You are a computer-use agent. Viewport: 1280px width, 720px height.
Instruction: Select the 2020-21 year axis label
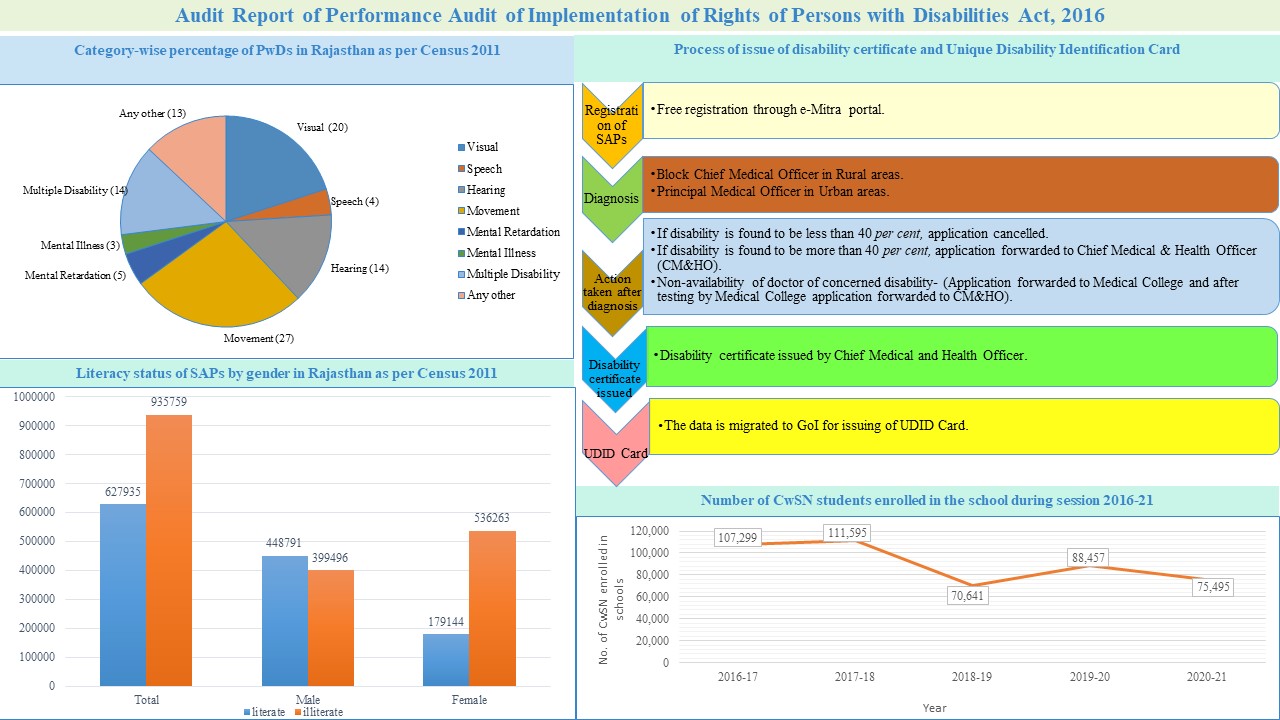(1207, 677)
